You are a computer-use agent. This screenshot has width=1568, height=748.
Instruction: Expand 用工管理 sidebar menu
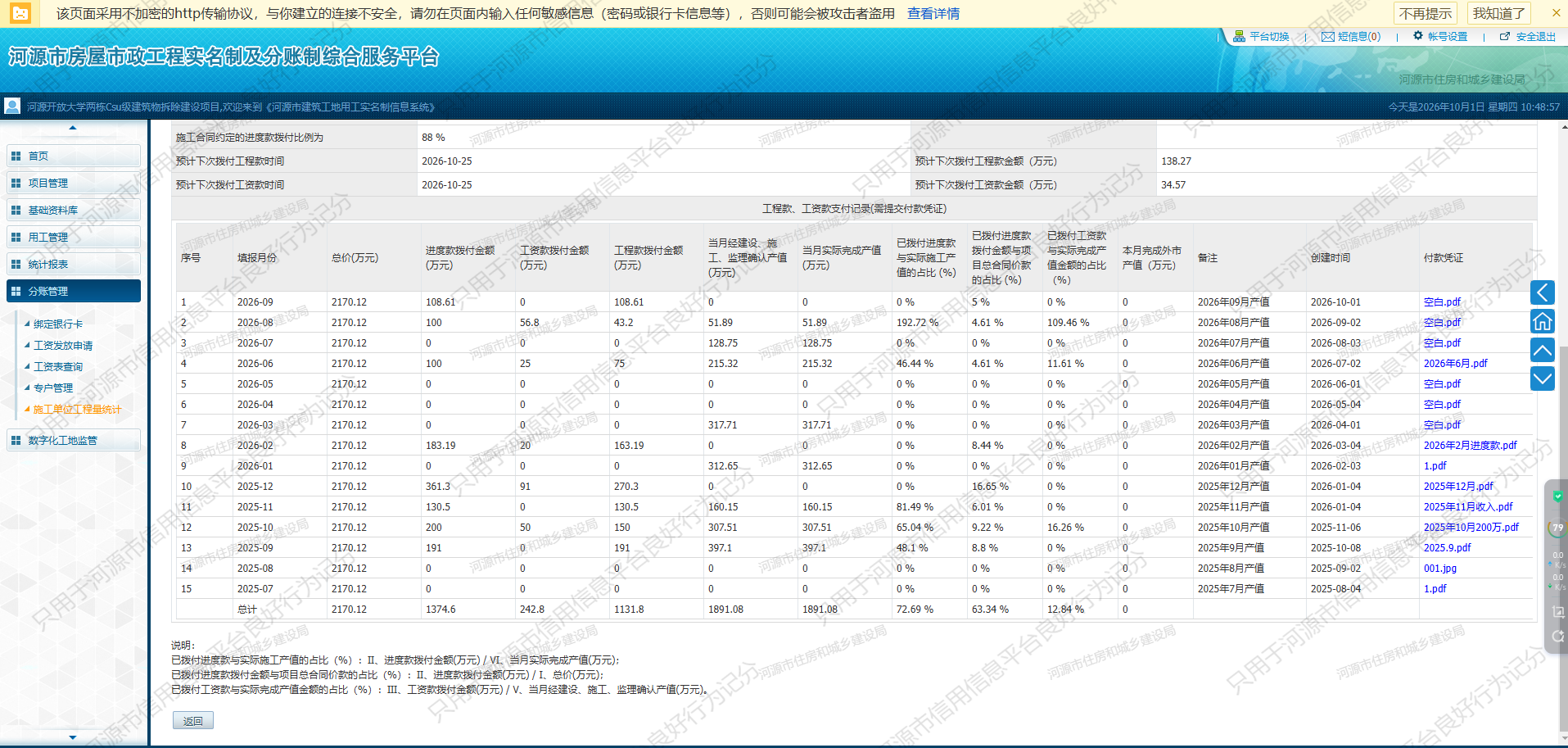tap(74, 237)
